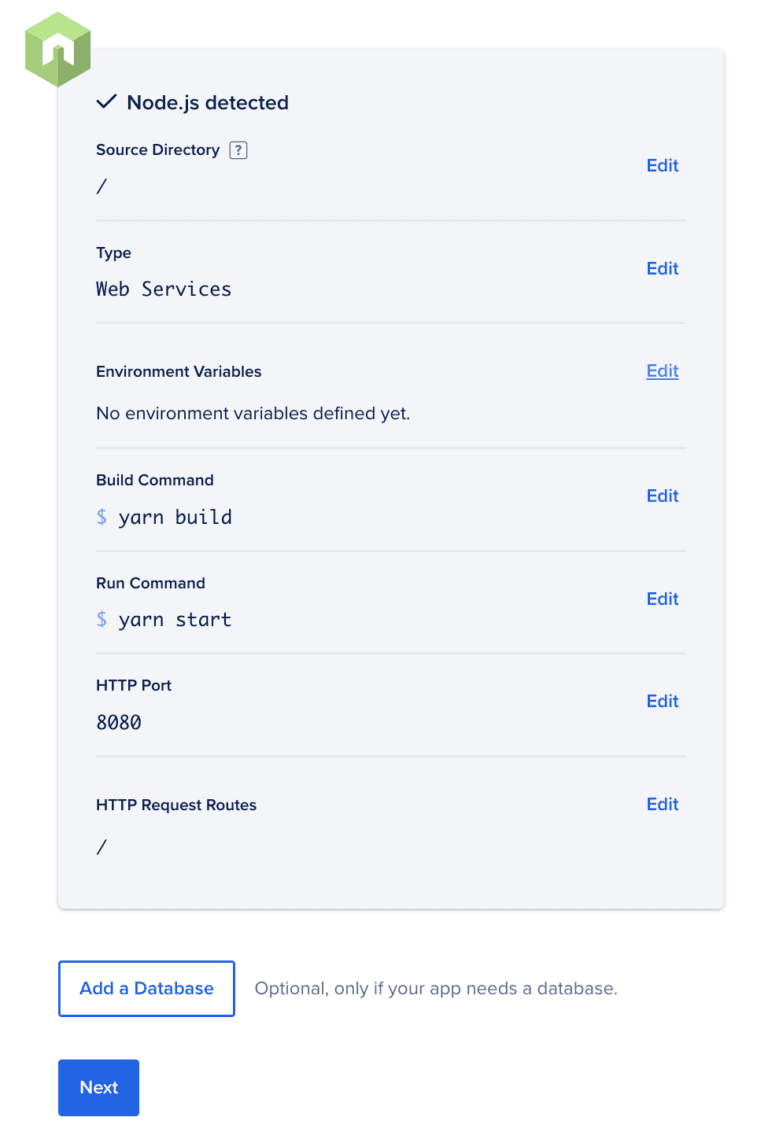Edit the Environment Variables section

tap(662, 371)
